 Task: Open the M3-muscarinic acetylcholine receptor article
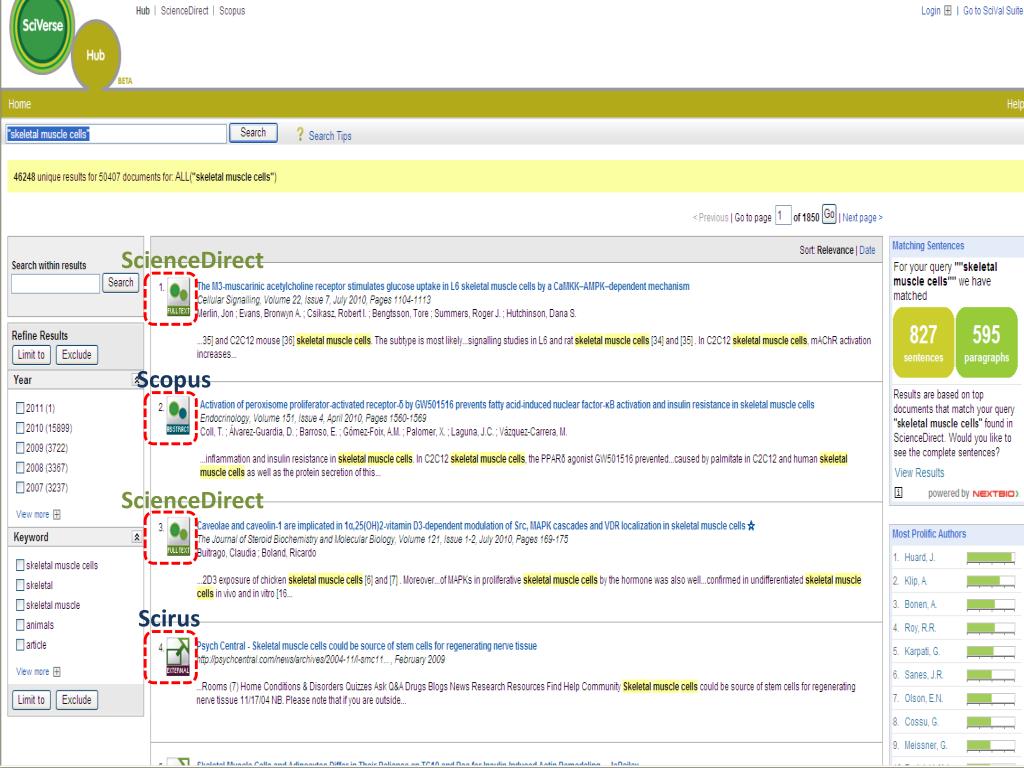(443, 286)
